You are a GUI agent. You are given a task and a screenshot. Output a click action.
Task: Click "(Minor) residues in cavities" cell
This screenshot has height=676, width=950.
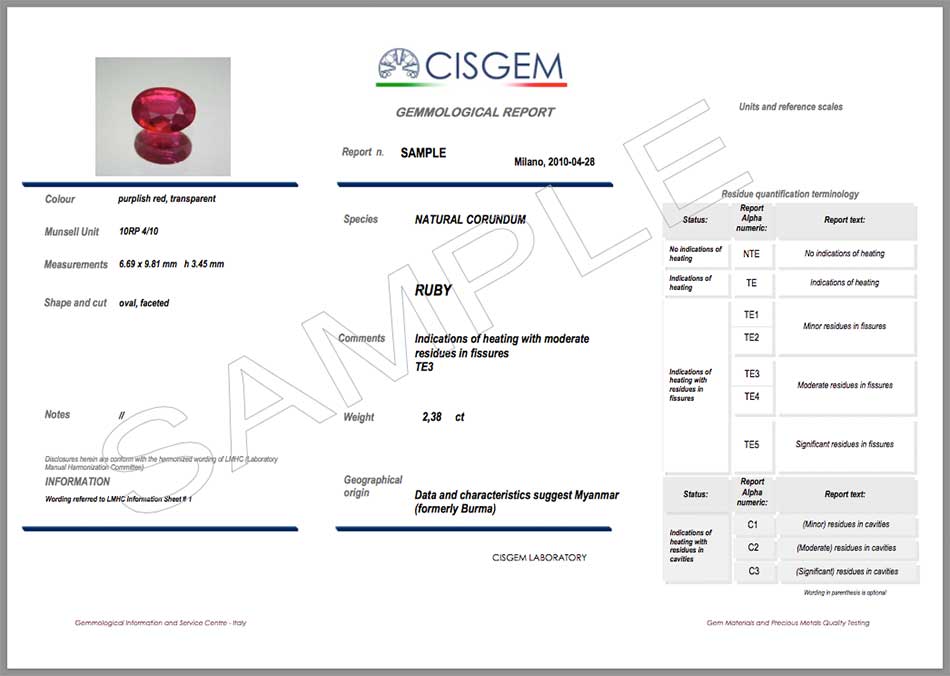(x=846, y=525)
